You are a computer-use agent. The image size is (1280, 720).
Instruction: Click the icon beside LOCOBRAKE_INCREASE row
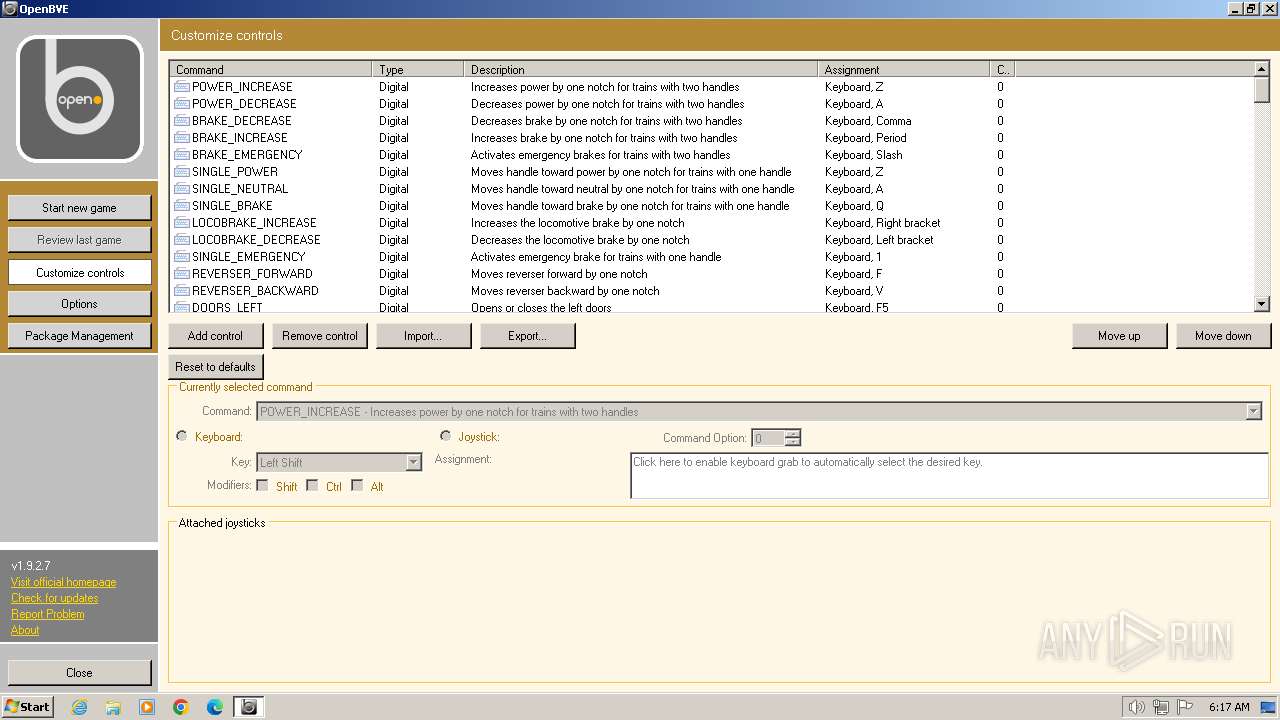pos(182,223)
